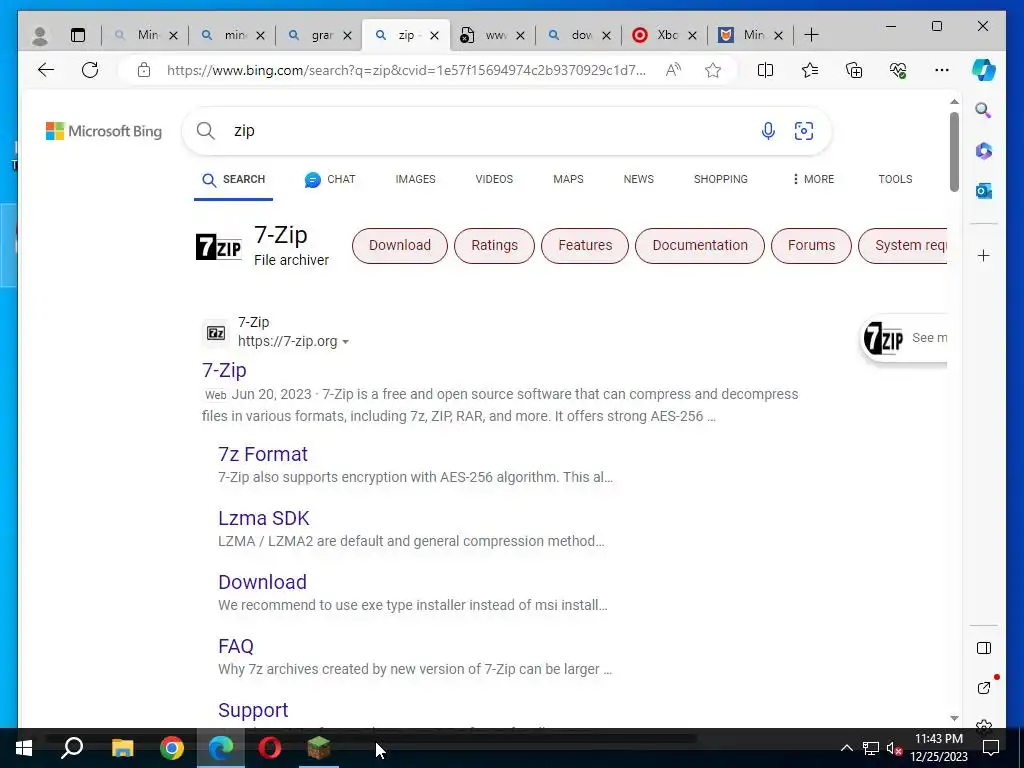
Task: Open the Download sublink under 7-Zip
Action: [263, 583]
